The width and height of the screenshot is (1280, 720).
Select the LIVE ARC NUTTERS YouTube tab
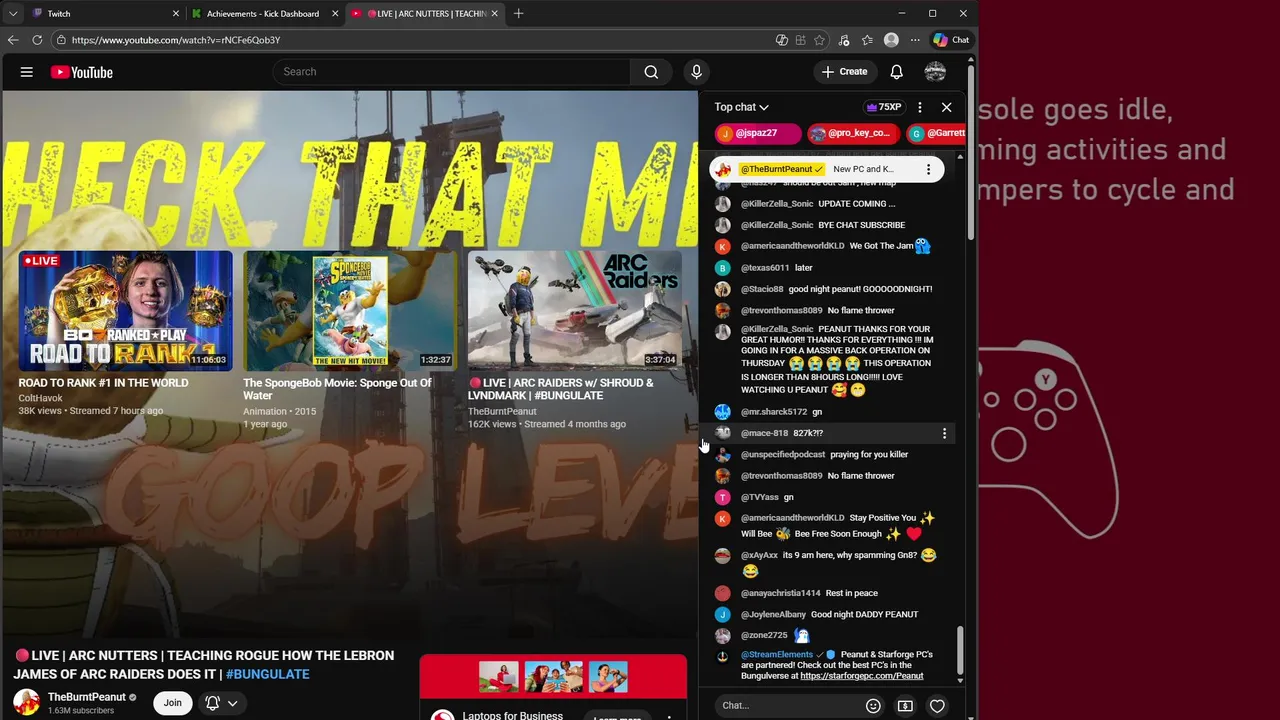click(x=425, y=14)
